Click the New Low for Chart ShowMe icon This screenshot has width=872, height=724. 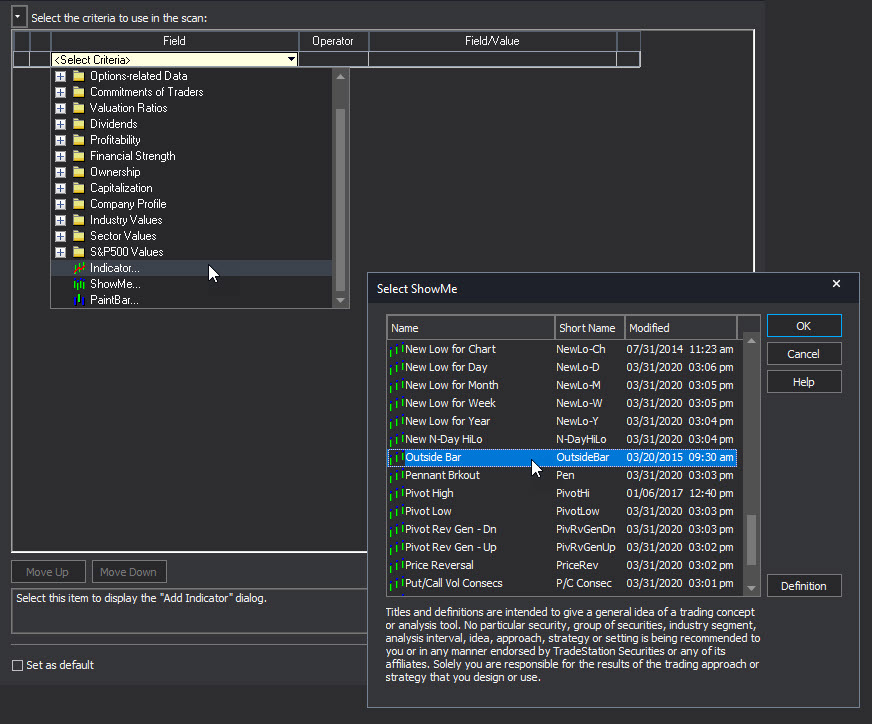[396, 350]
